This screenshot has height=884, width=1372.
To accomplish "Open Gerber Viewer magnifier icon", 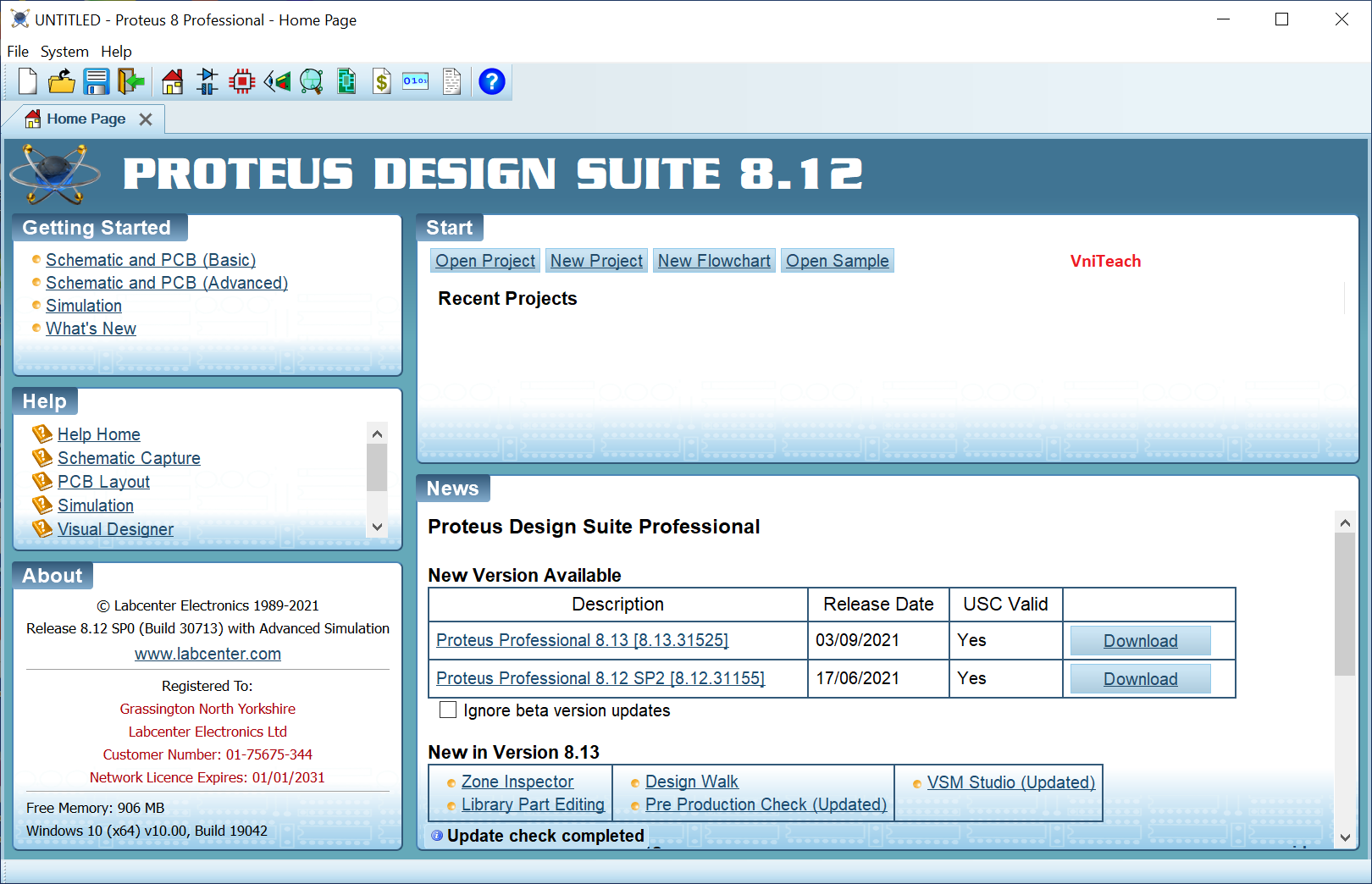I will coord(312,81).
